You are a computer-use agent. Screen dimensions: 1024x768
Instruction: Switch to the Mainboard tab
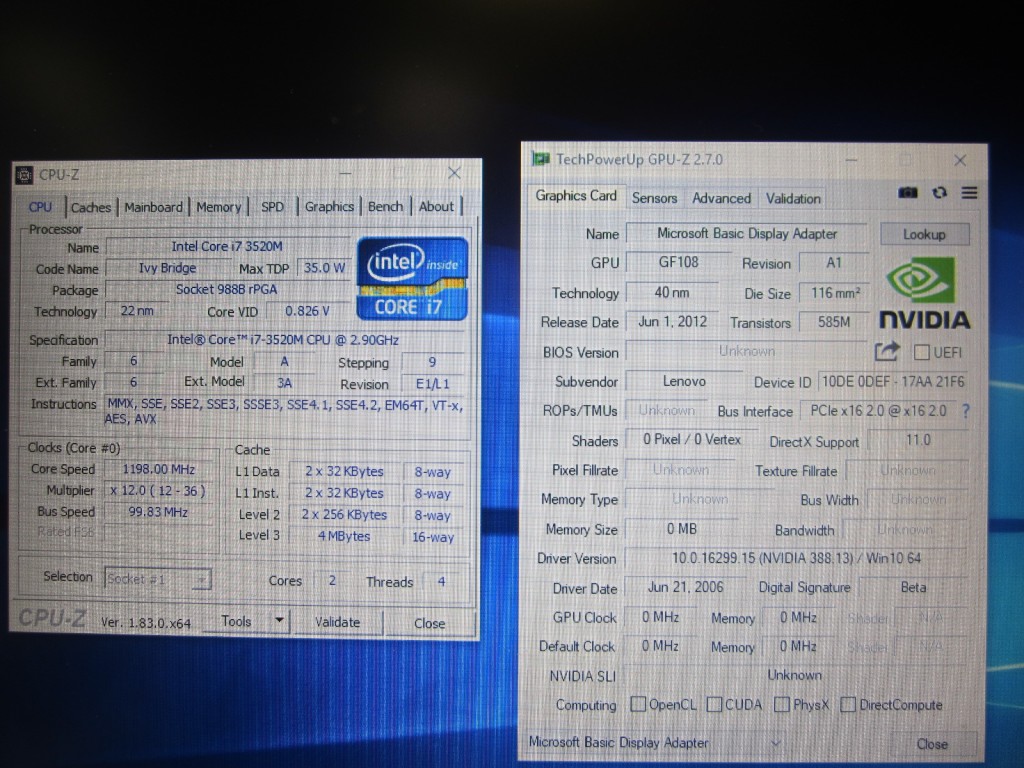[153, 207]
